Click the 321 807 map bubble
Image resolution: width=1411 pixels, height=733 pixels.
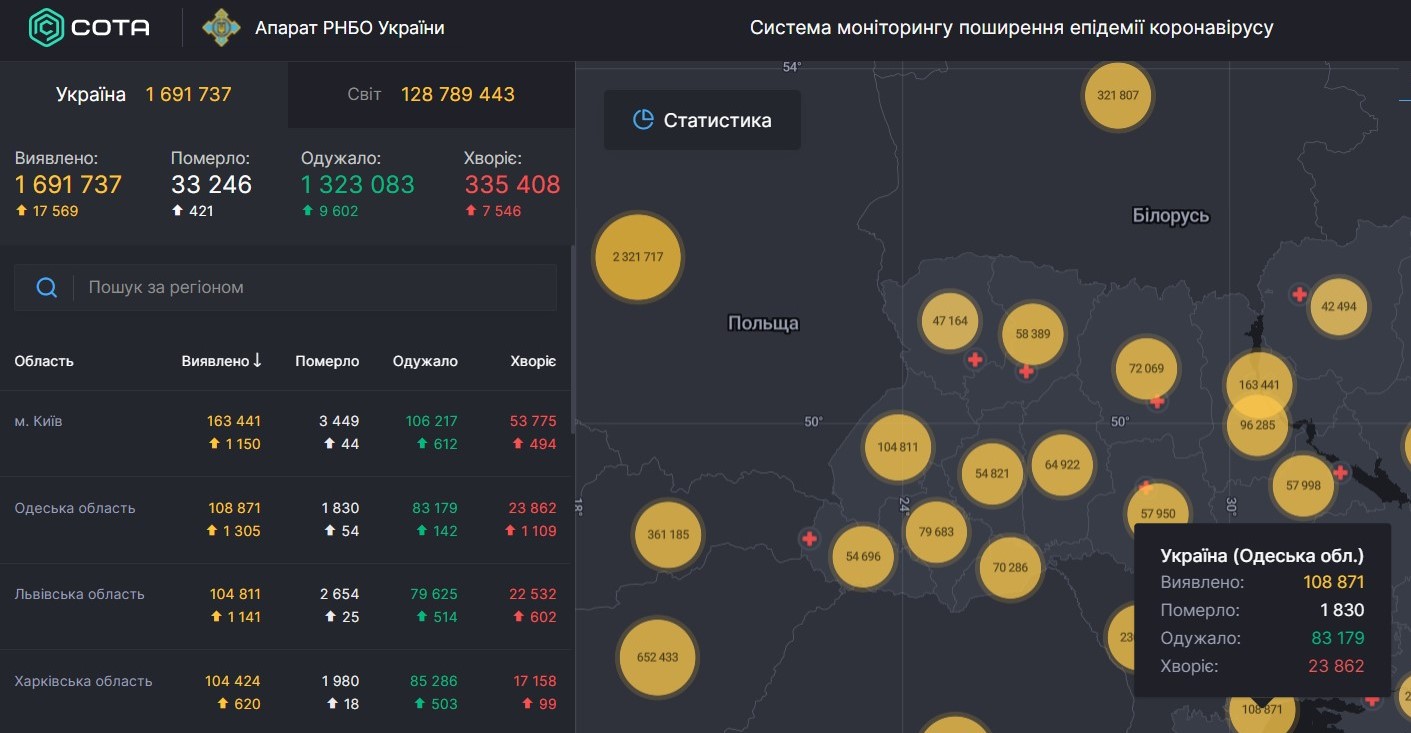tap(1118, 96)
